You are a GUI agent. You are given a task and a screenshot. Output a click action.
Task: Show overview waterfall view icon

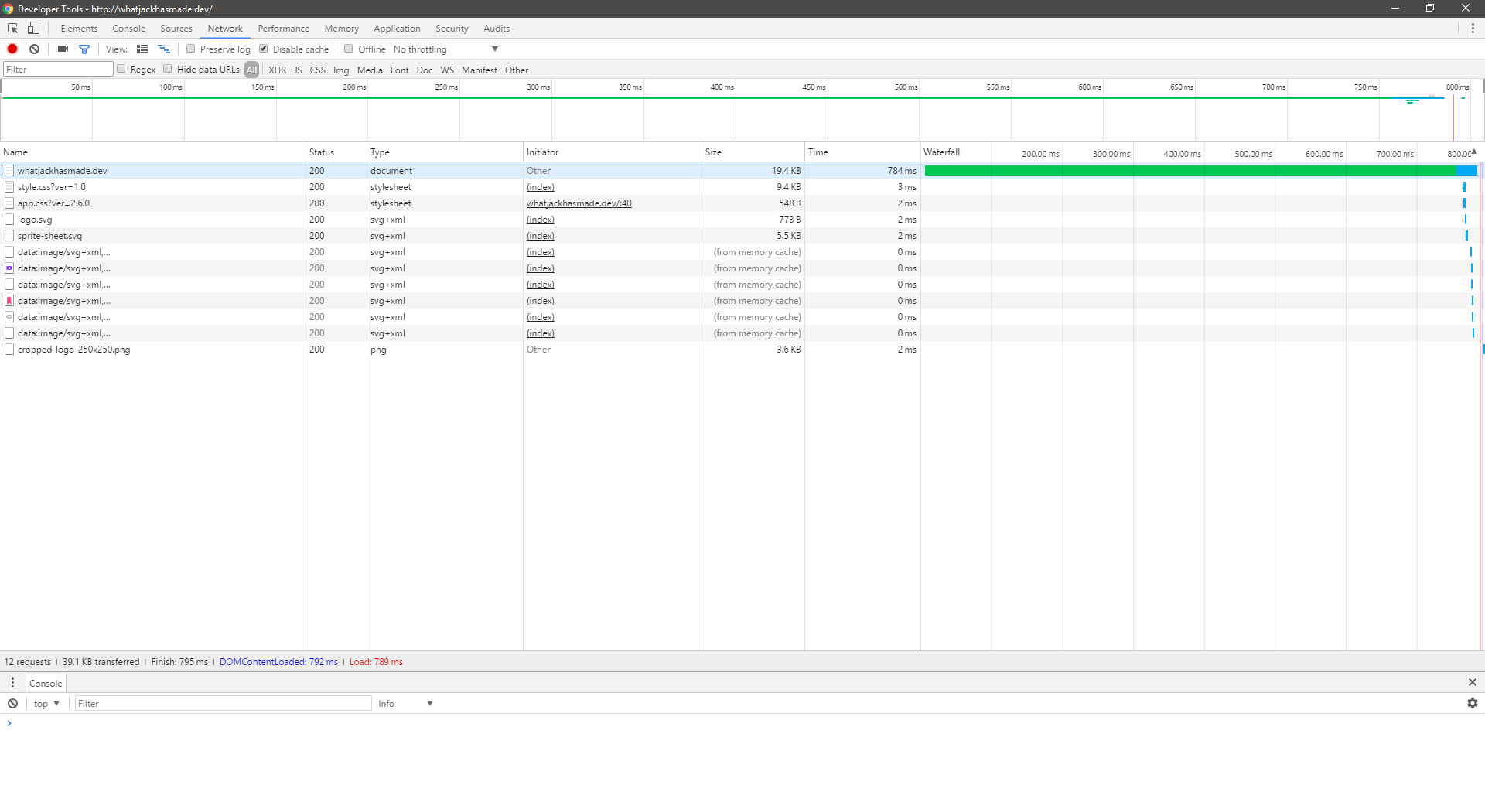(x=164, y=49)
